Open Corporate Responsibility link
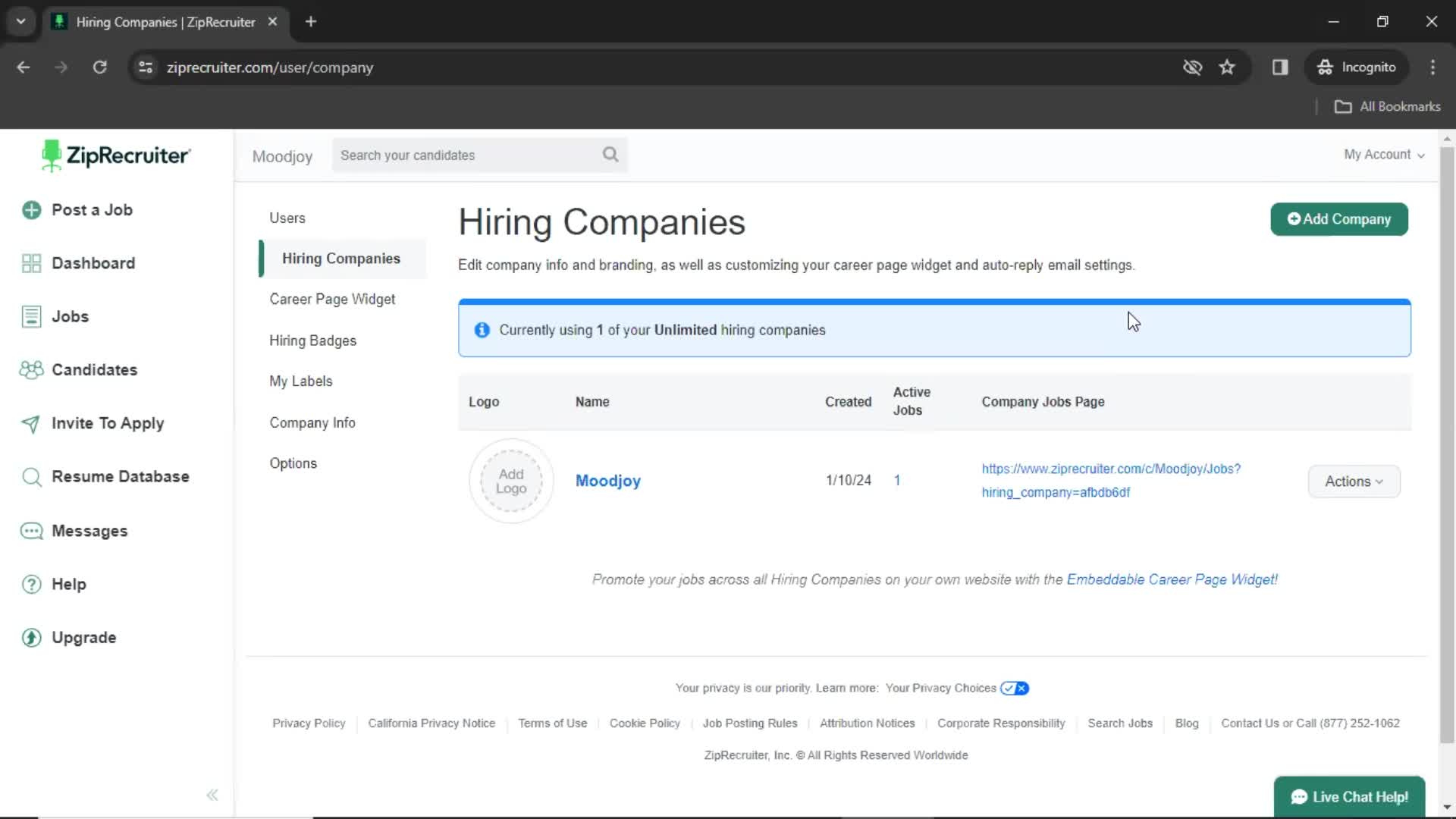Screen dimensions: 1456x819 click(1001, 723)
